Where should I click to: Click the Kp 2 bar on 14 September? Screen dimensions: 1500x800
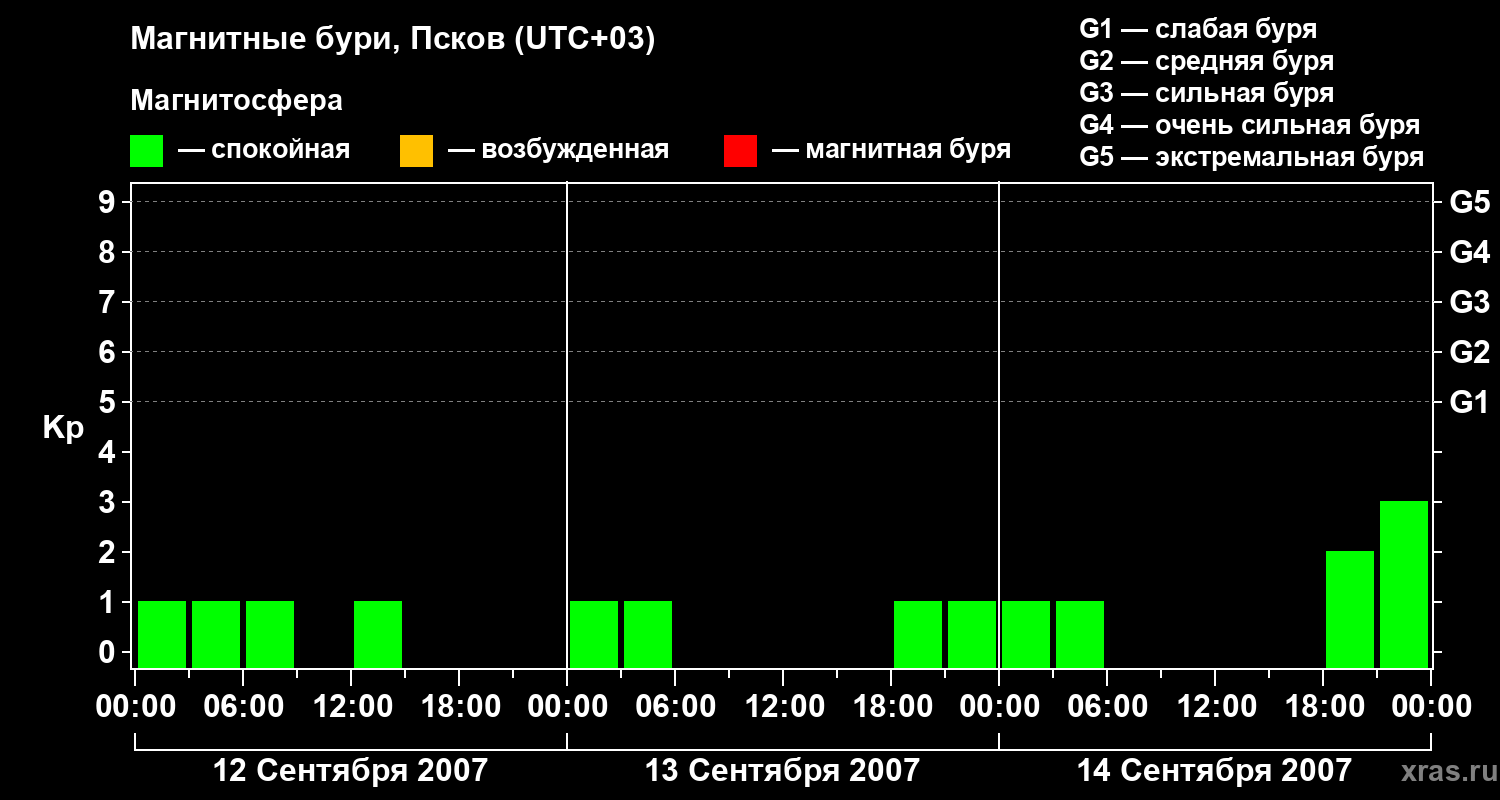tap(1350, 609)
